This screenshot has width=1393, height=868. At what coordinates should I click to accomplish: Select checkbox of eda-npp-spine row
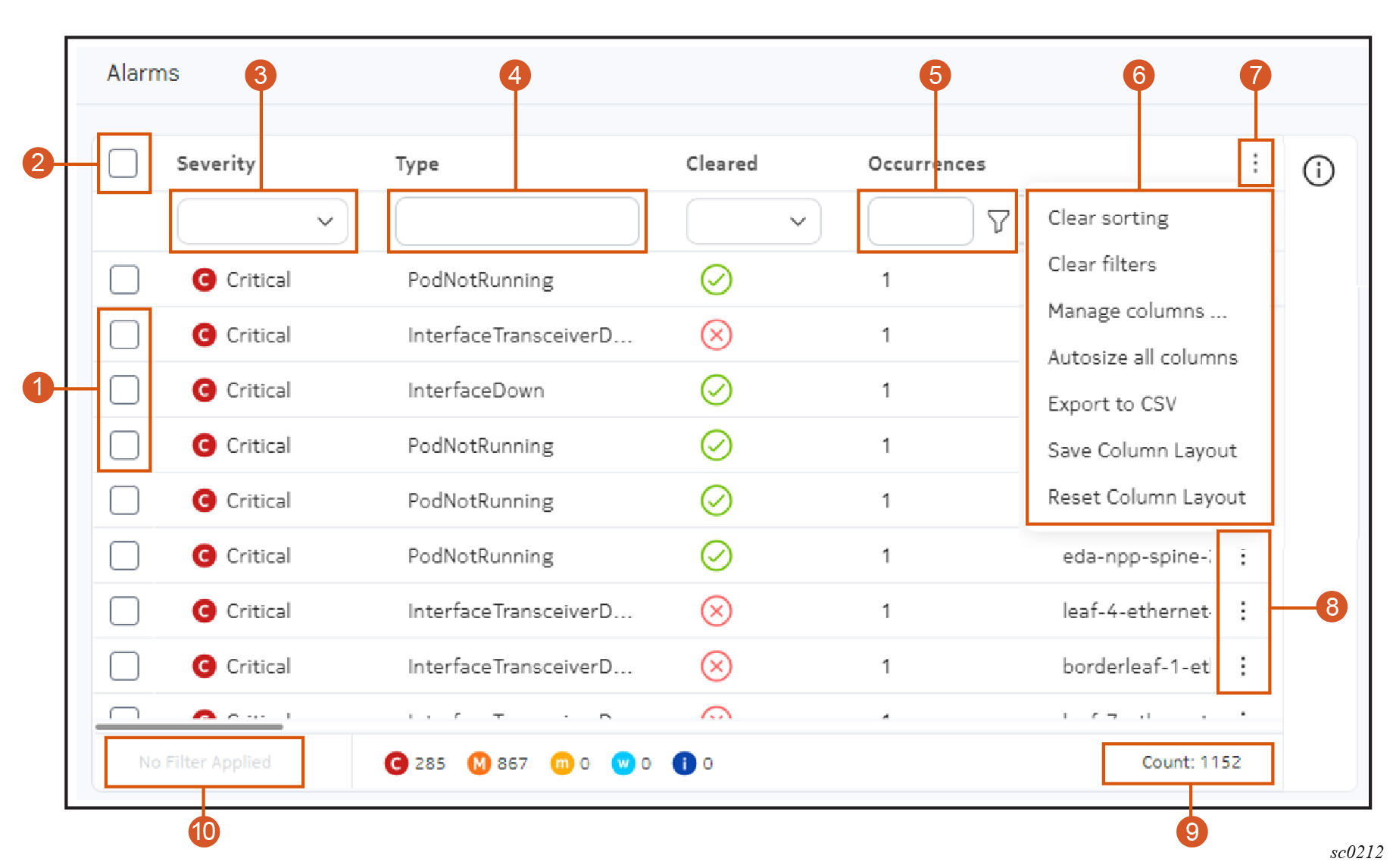pyautogui.click(x=124, y=556)
